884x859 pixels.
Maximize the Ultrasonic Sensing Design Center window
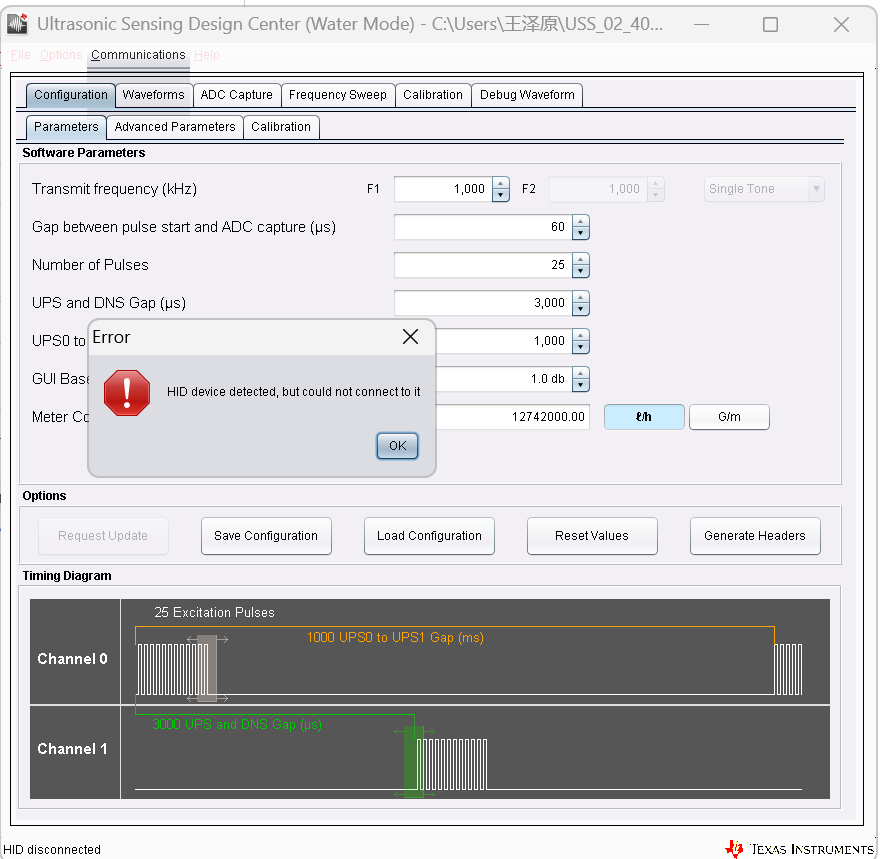point(770,24)
